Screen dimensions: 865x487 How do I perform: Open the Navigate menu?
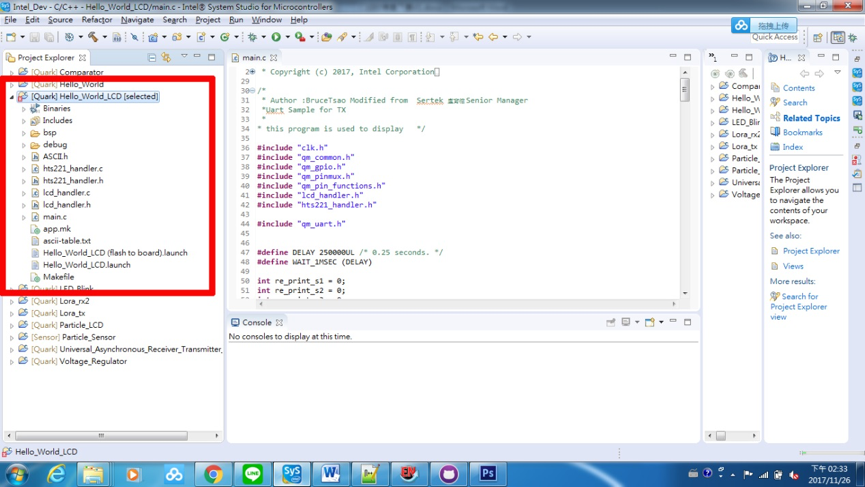coord(137,20)
